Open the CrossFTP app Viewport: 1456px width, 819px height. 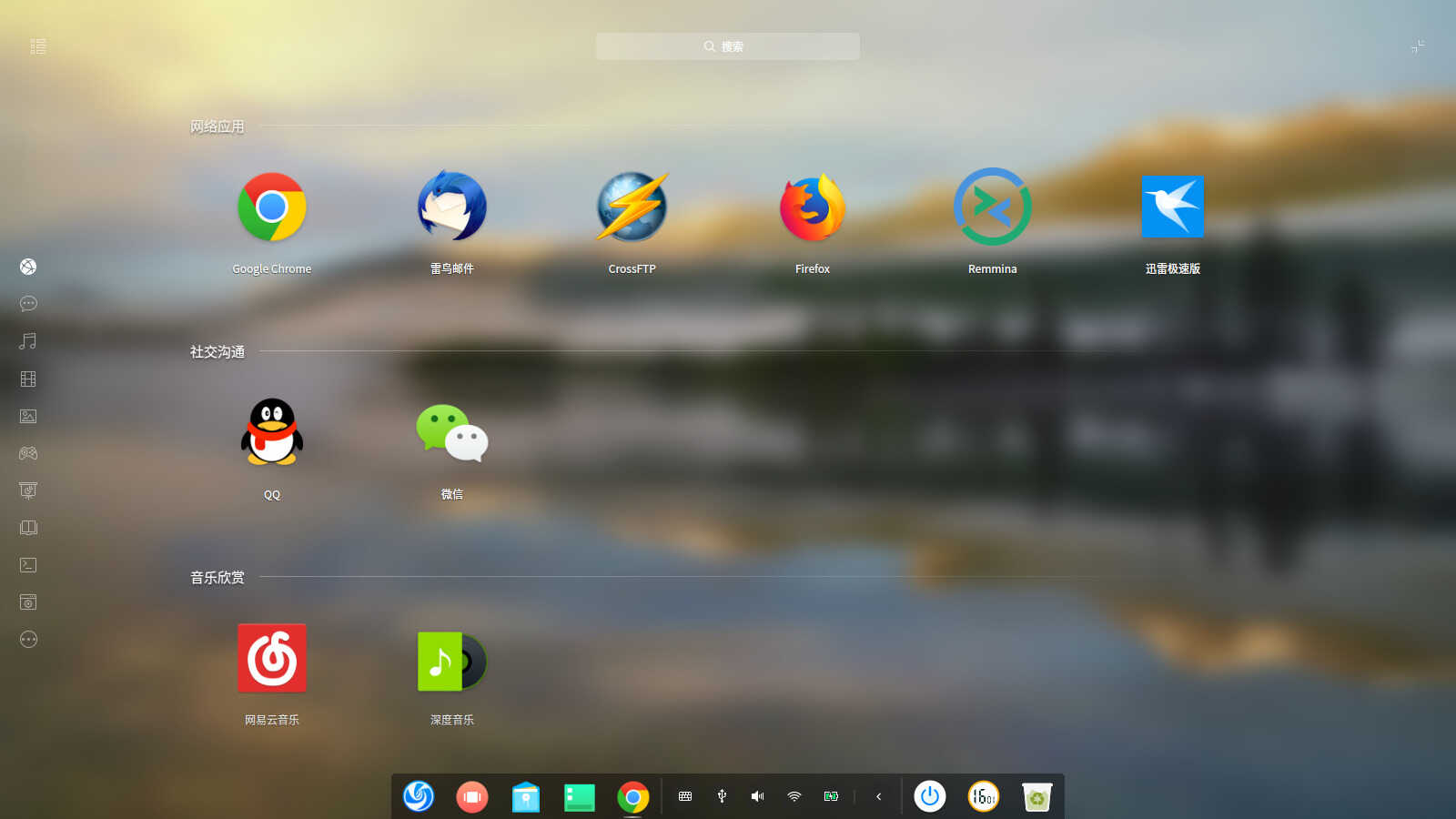(632, 207)
